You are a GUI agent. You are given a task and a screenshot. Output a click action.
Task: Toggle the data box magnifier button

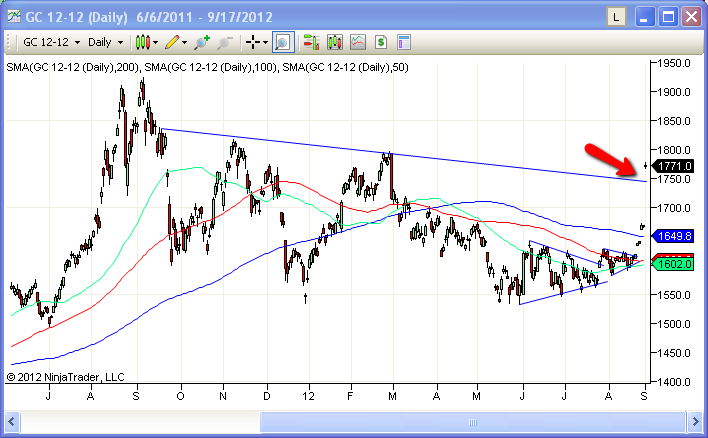pos(282,42)
